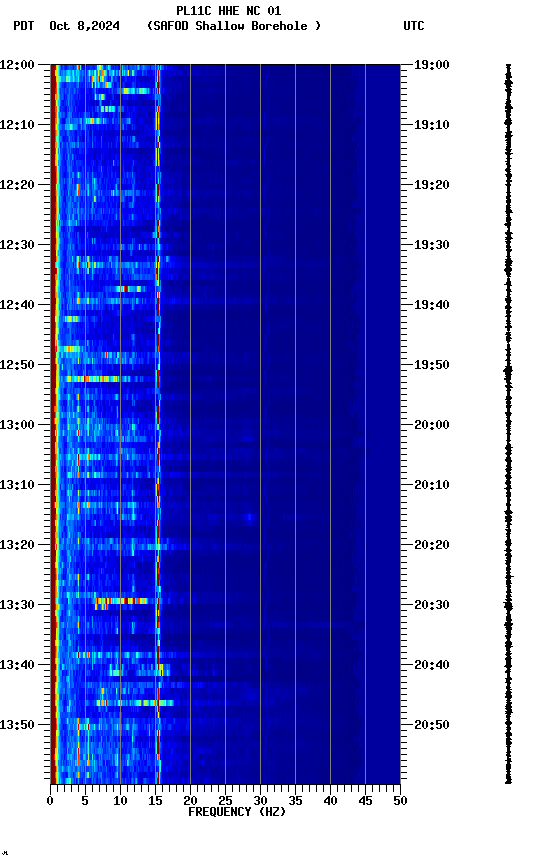
Task: Click the PDT time label 12:20
Action: (x=17, y=185)
